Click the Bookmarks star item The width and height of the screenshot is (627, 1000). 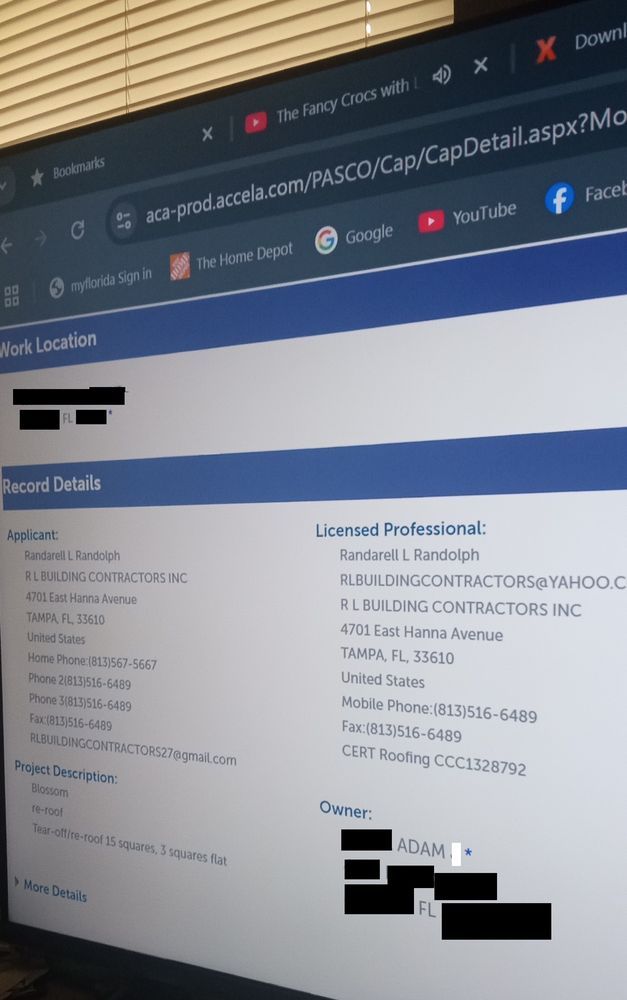coord(66,173)
